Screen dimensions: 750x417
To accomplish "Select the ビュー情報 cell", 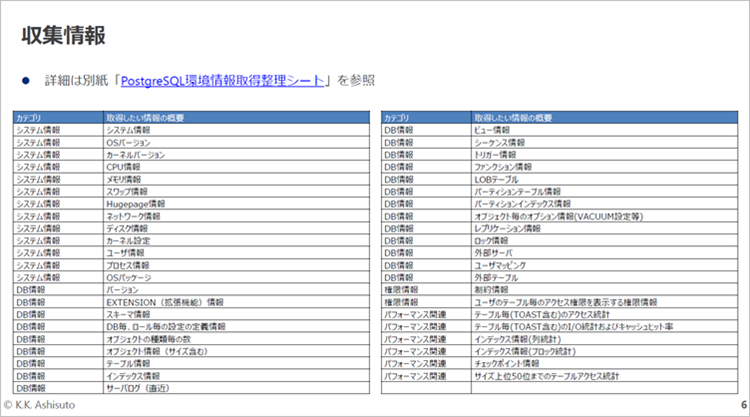I will pyautogui.click(x=605, y=130).
